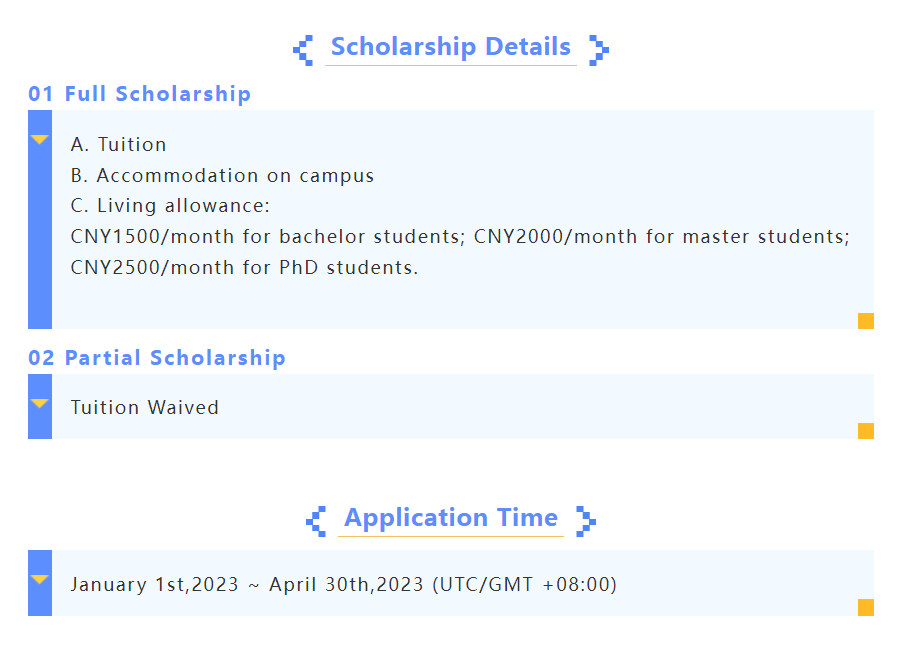
Task: Select the 01 Full Scholarship title
Action: 139,94
